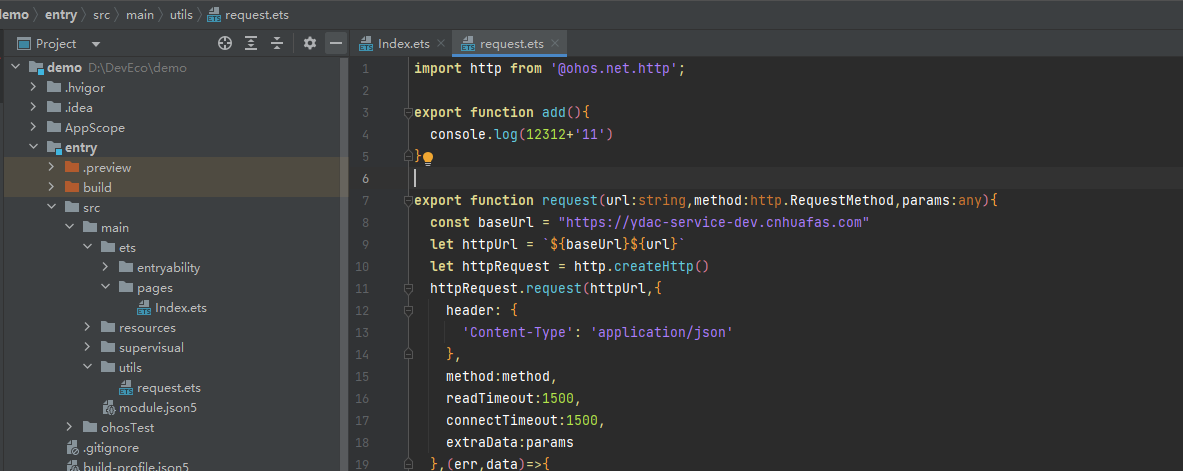Switch to the Index.ets tab

(404, 43)
